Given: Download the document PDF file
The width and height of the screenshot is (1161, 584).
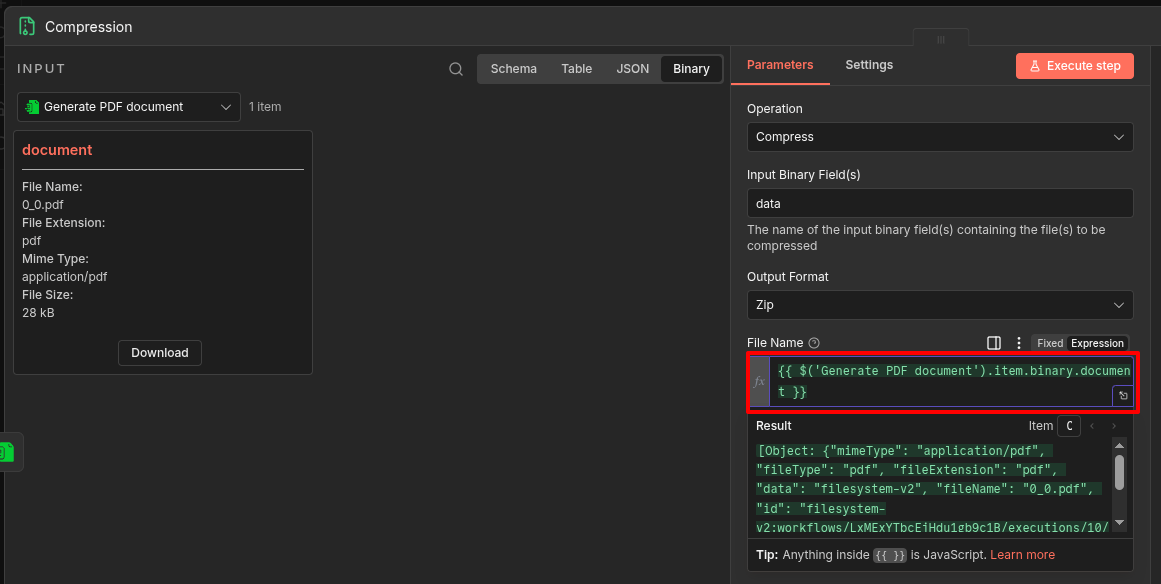Looking at the screenshot, I should click(160, 353).
